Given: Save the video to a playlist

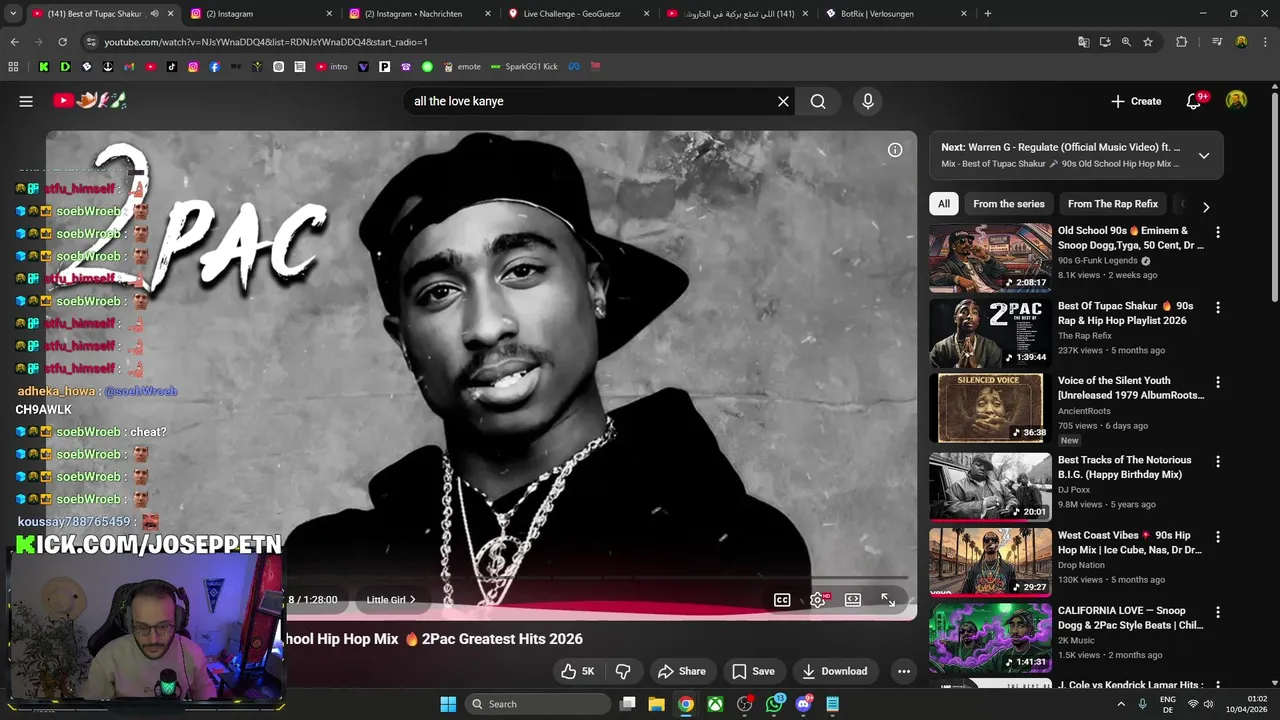Looking at the screenshot, I should coord(753,671).
